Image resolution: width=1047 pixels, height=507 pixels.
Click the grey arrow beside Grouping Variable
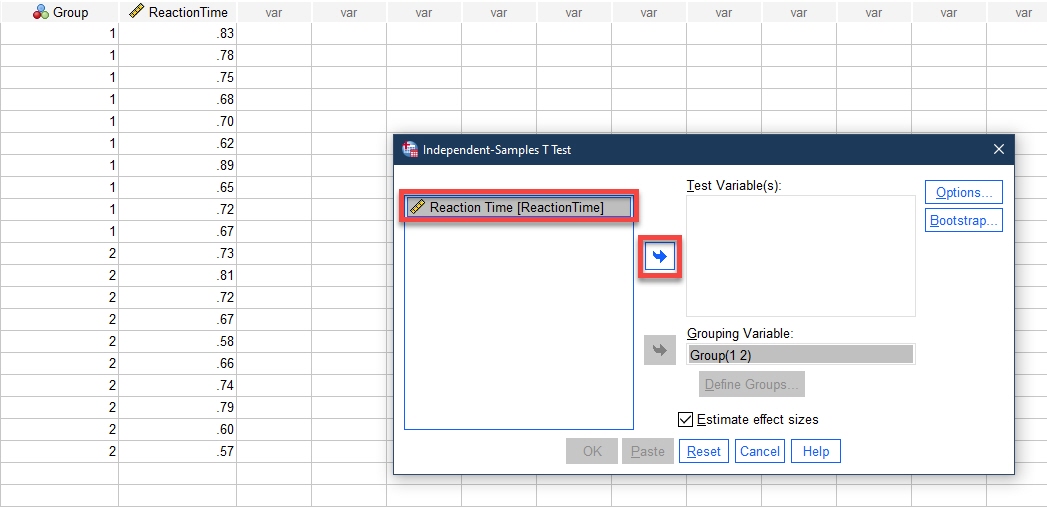click(660, 350)
